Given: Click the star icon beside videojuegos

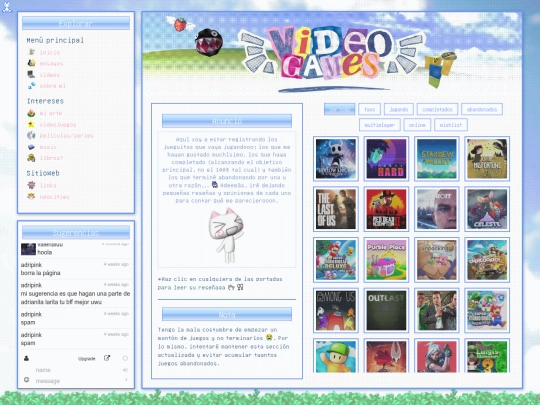Looking at the screenshot, I should pos(31,124).
